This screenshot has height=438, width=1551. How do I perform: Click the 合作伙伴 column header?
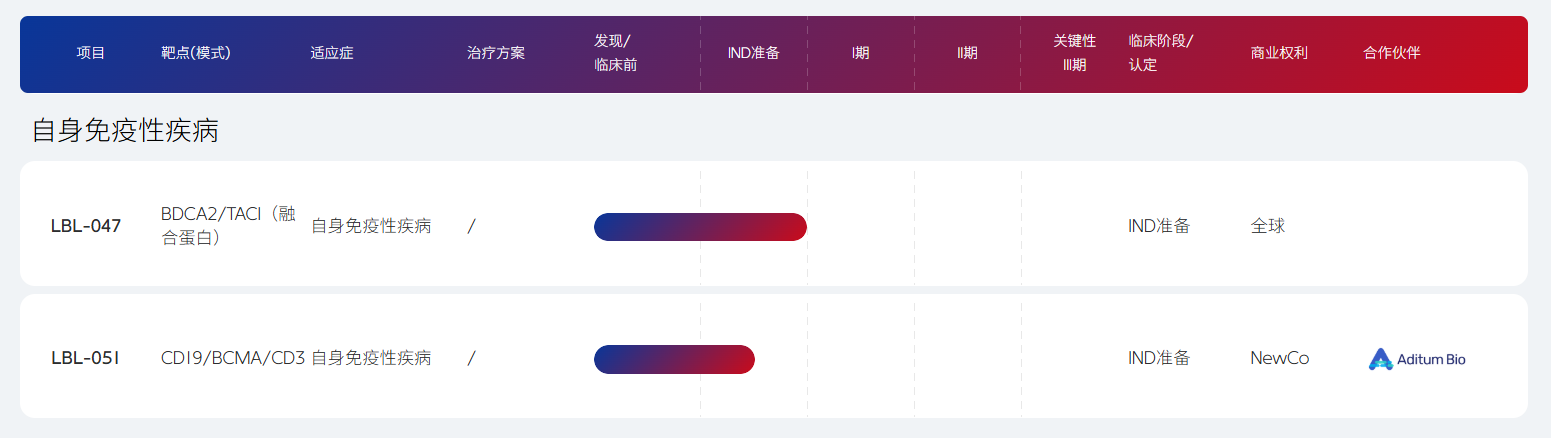point(1391,53)
